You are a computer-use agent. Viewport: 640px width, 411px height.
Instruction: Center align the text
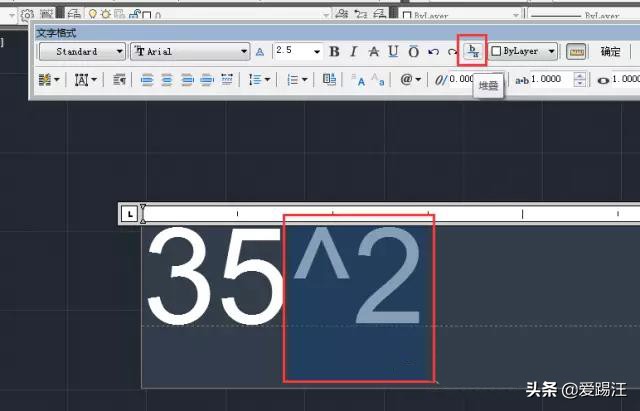point(167,80)
